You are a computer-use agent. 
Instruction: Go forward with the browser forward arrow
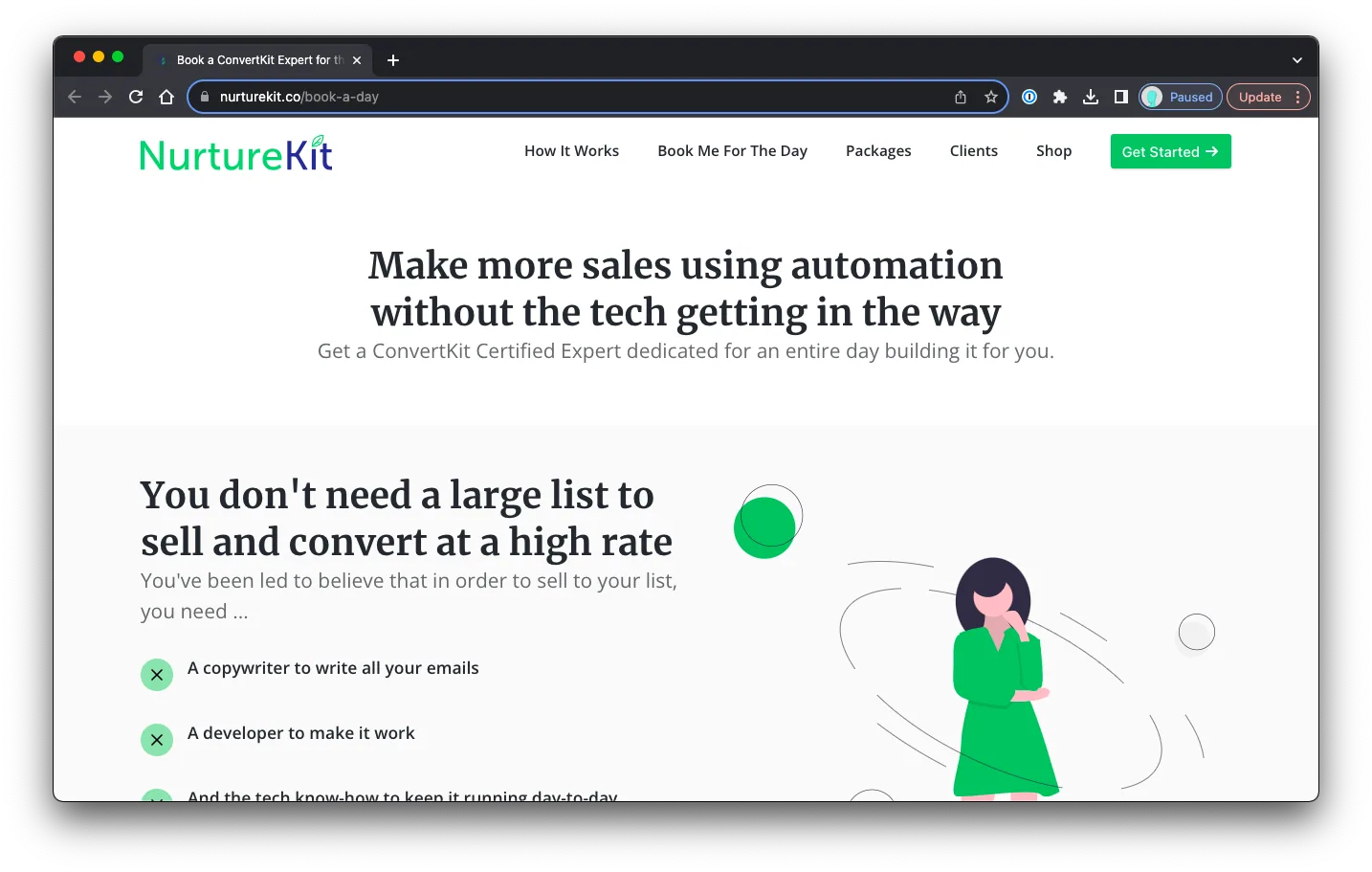point(105,97)
